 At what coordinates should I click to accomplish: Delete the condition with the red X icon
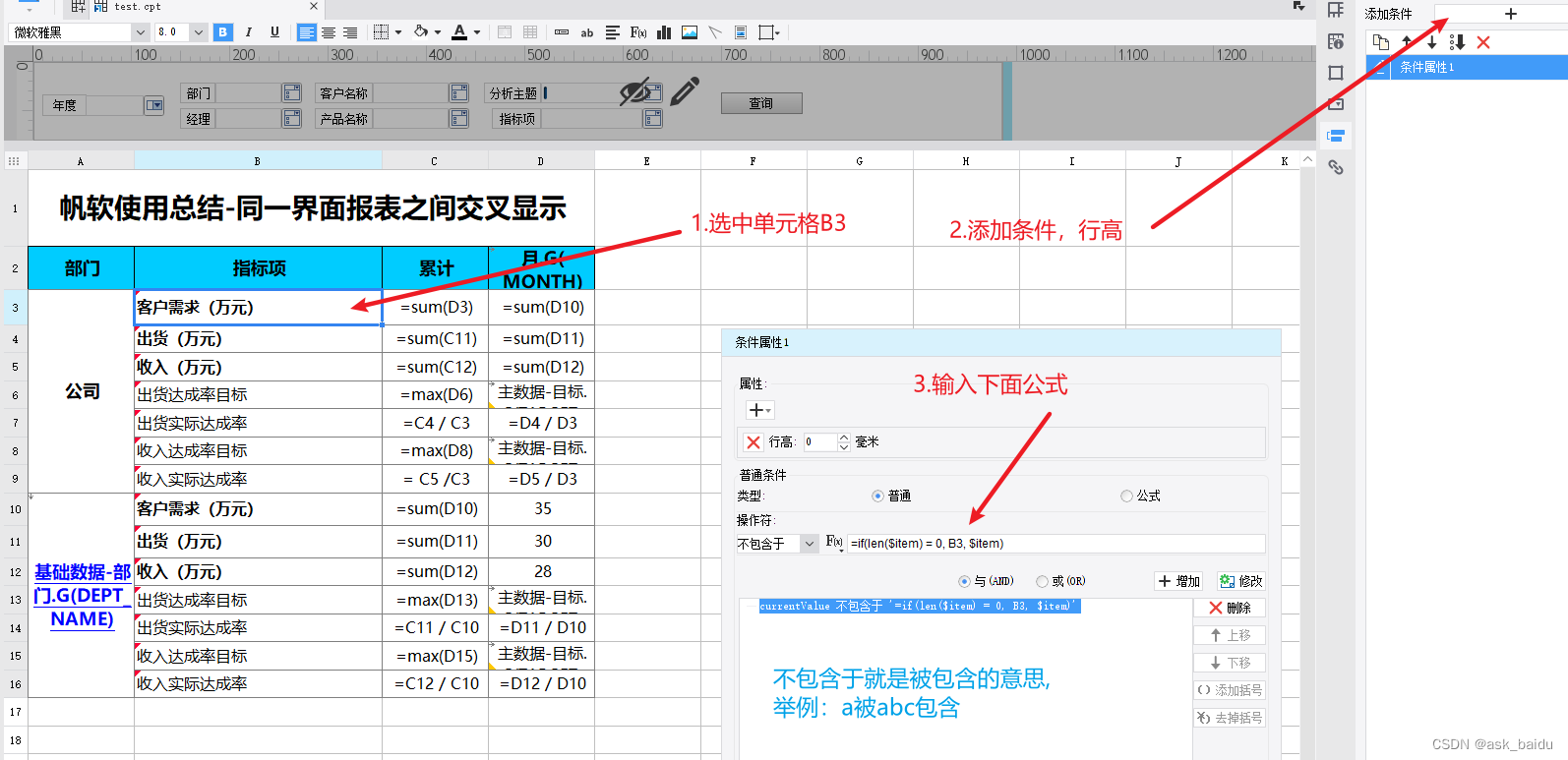click(1483, 42)
